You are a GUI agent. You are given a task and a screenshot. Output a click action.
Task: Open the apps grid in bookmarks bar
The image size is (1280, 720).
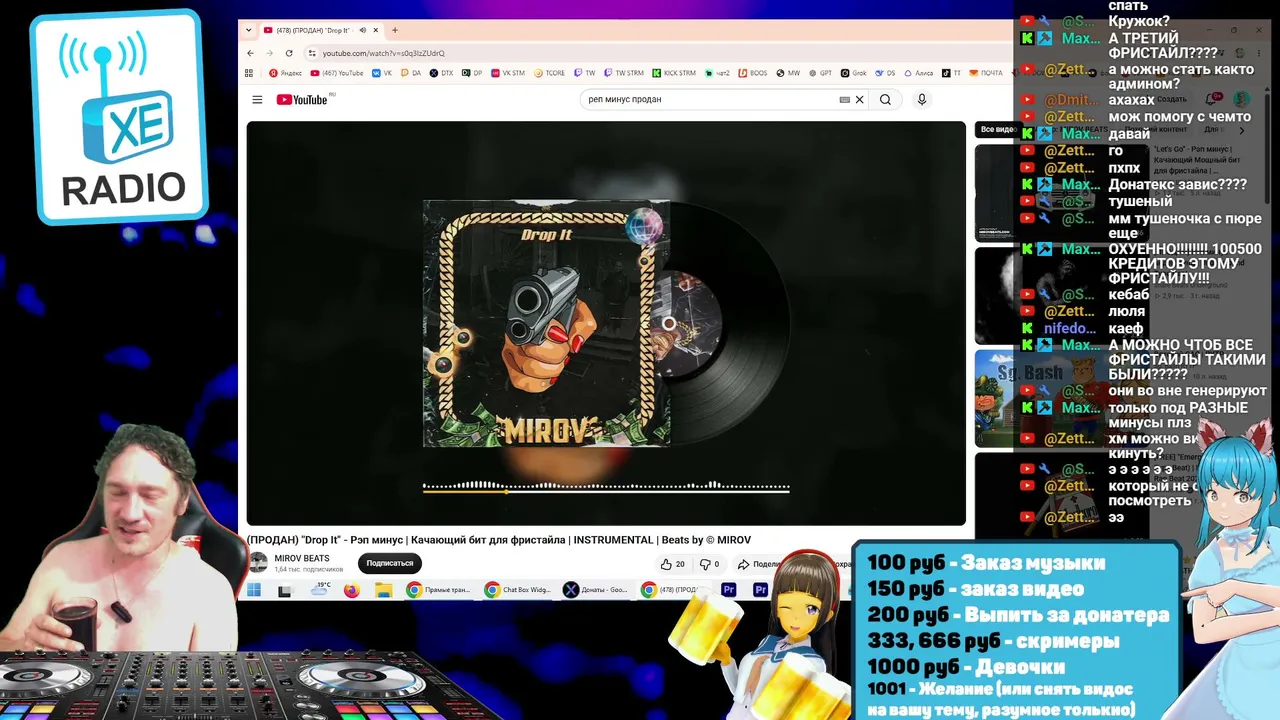[249, 73]
